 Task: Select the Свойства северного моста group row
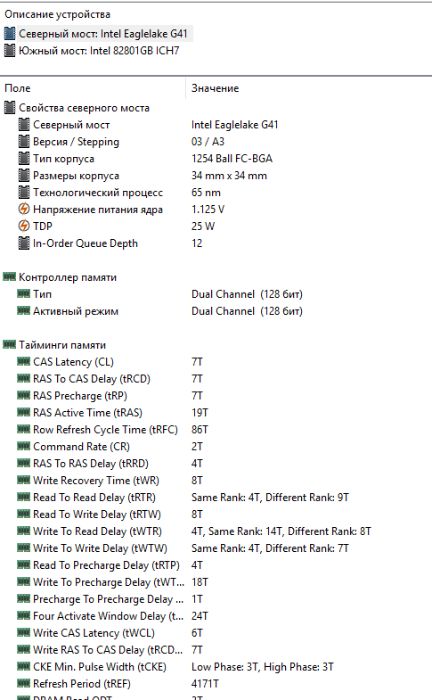[x=84, y=108]
